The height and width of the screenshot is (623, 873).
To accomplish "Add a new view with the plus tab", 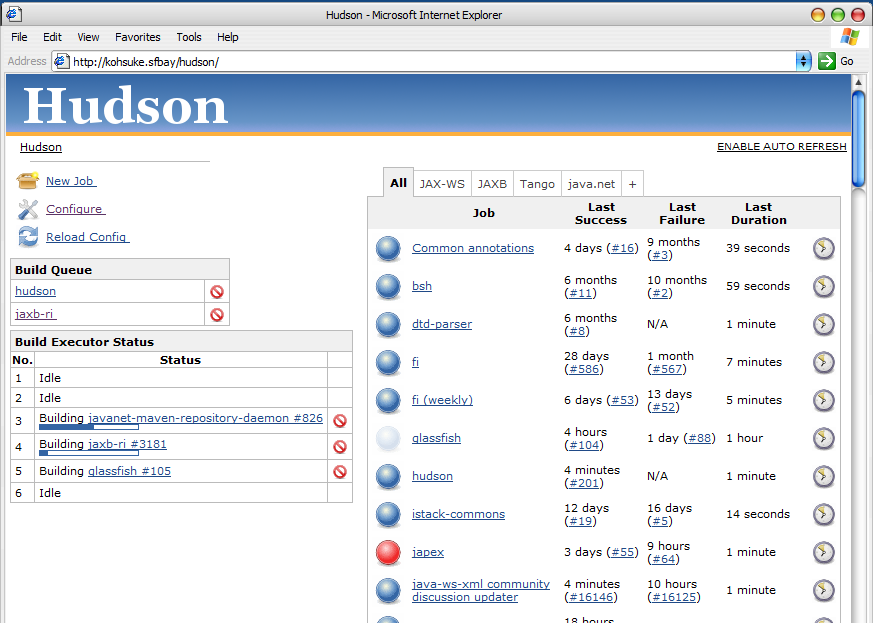I will coord(632,184).
